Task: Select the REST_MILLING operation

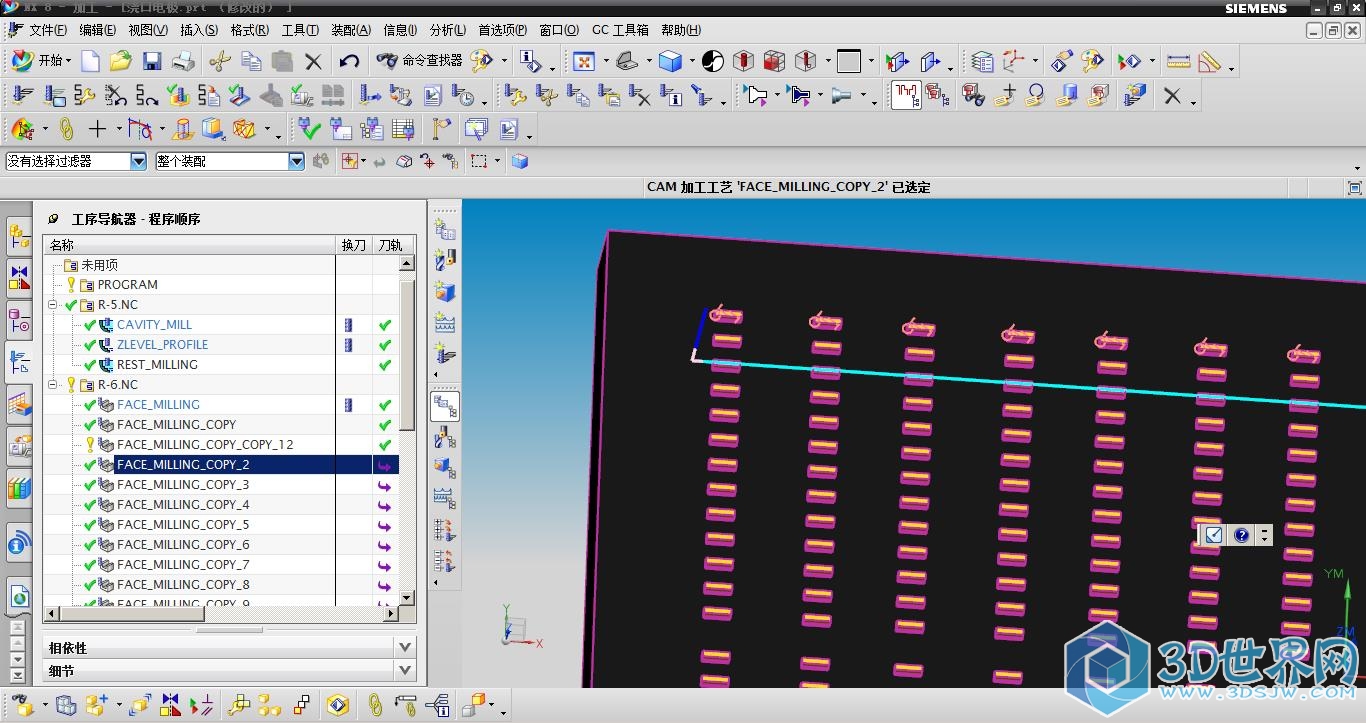Action: (x=157, y=365)
